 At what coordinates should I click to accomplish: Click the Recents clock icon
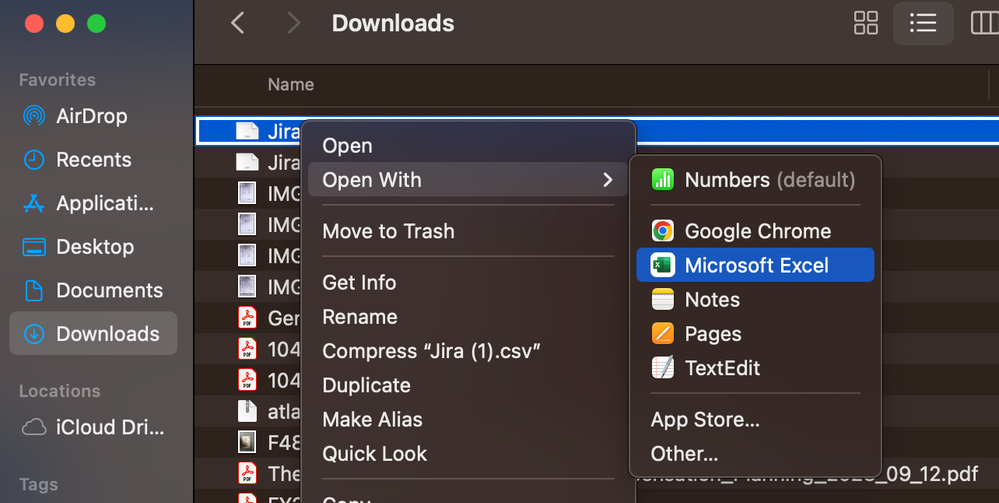34,159
